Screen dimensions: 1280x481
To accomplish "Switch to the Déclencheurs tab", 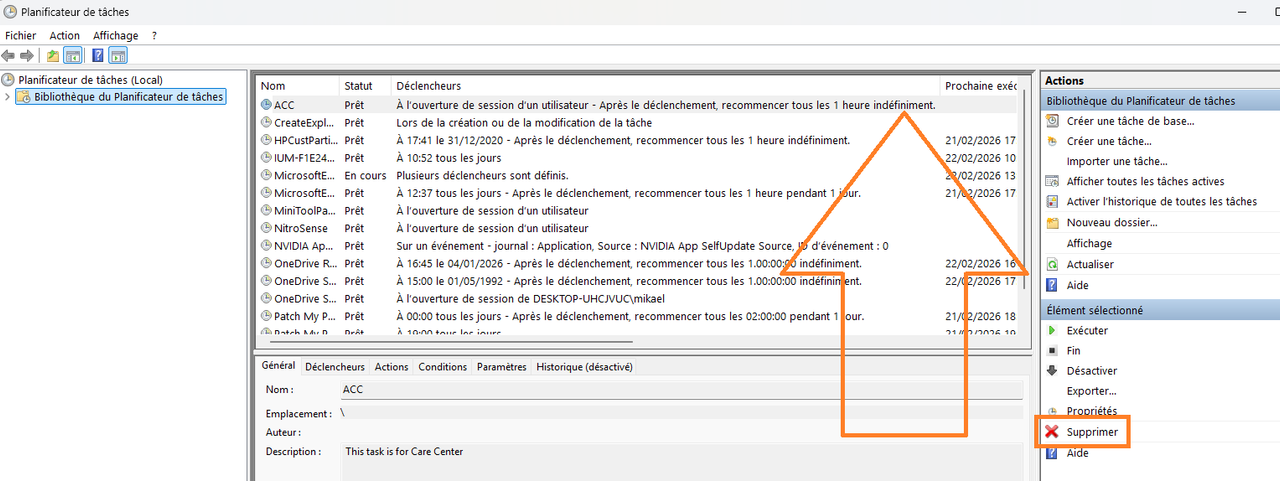I will [x=335, y=367].
